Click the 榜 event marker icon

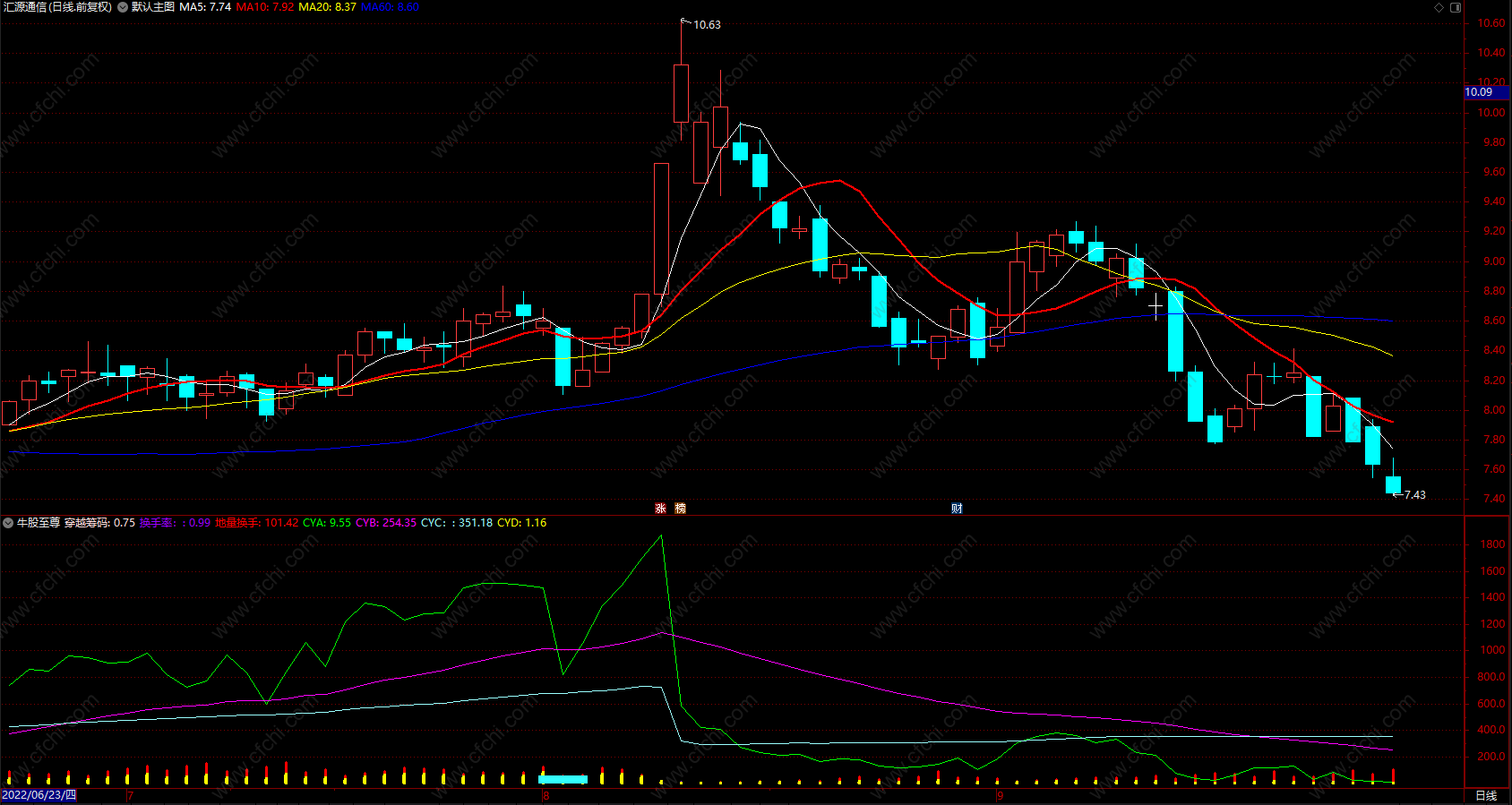[681, 509]
